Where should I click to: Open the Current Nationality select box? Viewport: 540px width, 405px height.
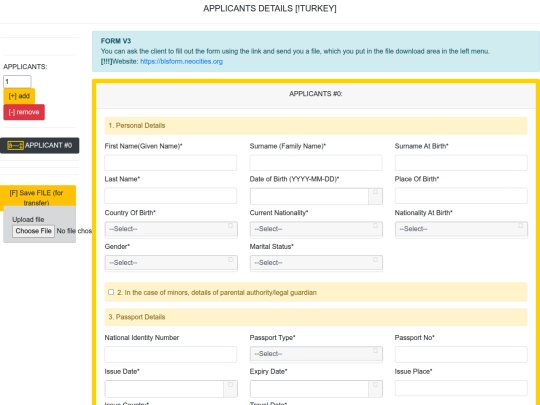point(316,229)
